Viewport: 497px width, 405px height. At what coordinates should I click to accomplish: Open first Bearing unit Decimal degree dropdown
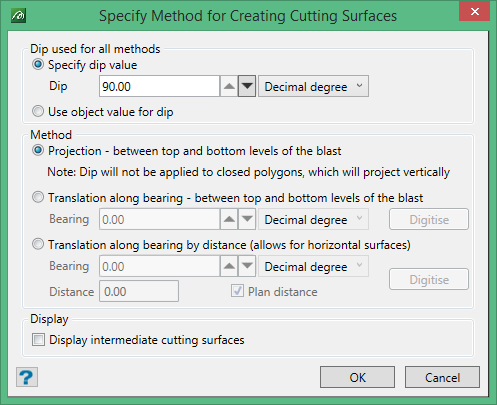click(313, 219)
